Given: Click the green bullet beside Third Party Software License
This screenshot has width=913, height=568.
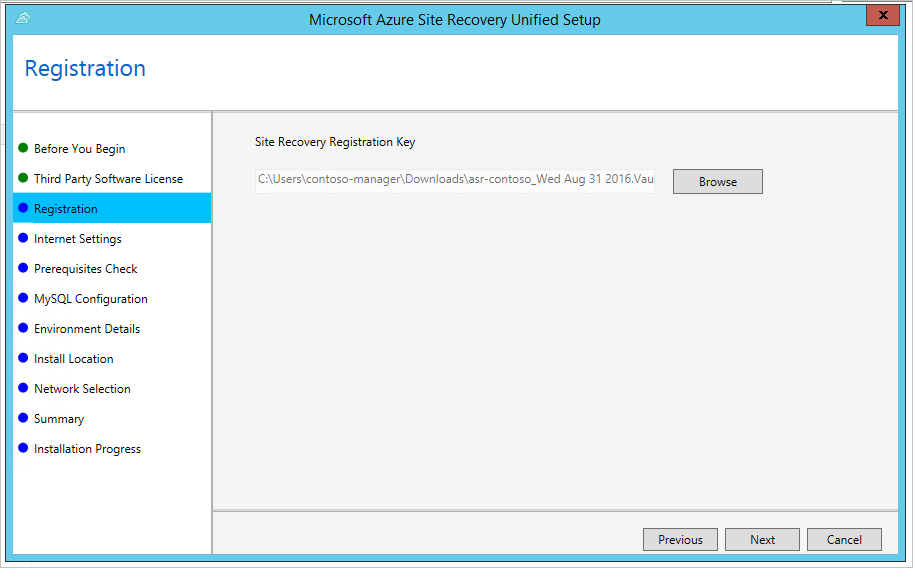Looking at the screenshot, I should 23,178.
